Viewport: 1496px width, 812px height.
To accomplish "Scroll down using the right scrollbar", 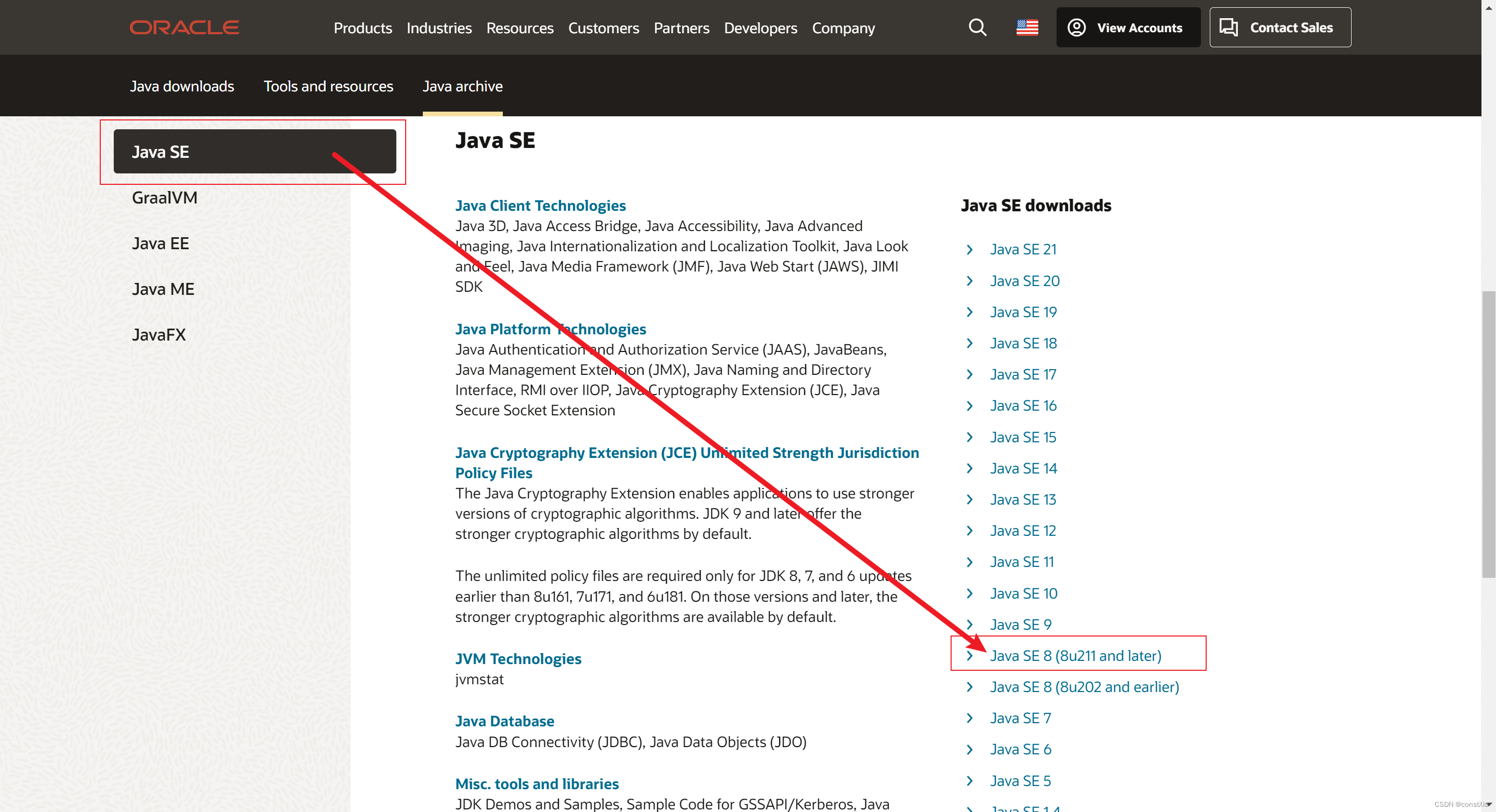I will point(1489,807).
